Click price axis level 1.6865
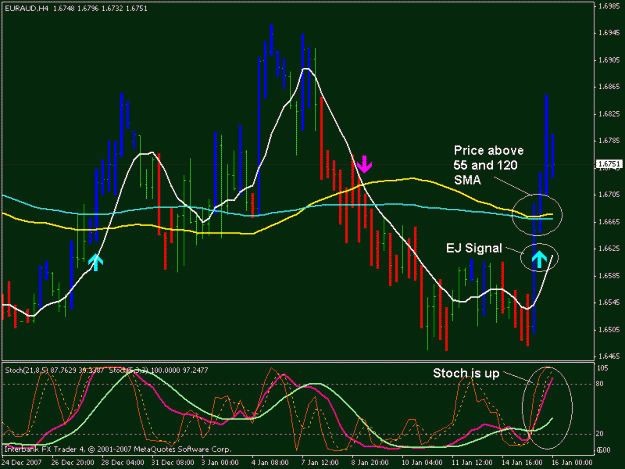This screenshot has height=469, width=625. (609, 86)
